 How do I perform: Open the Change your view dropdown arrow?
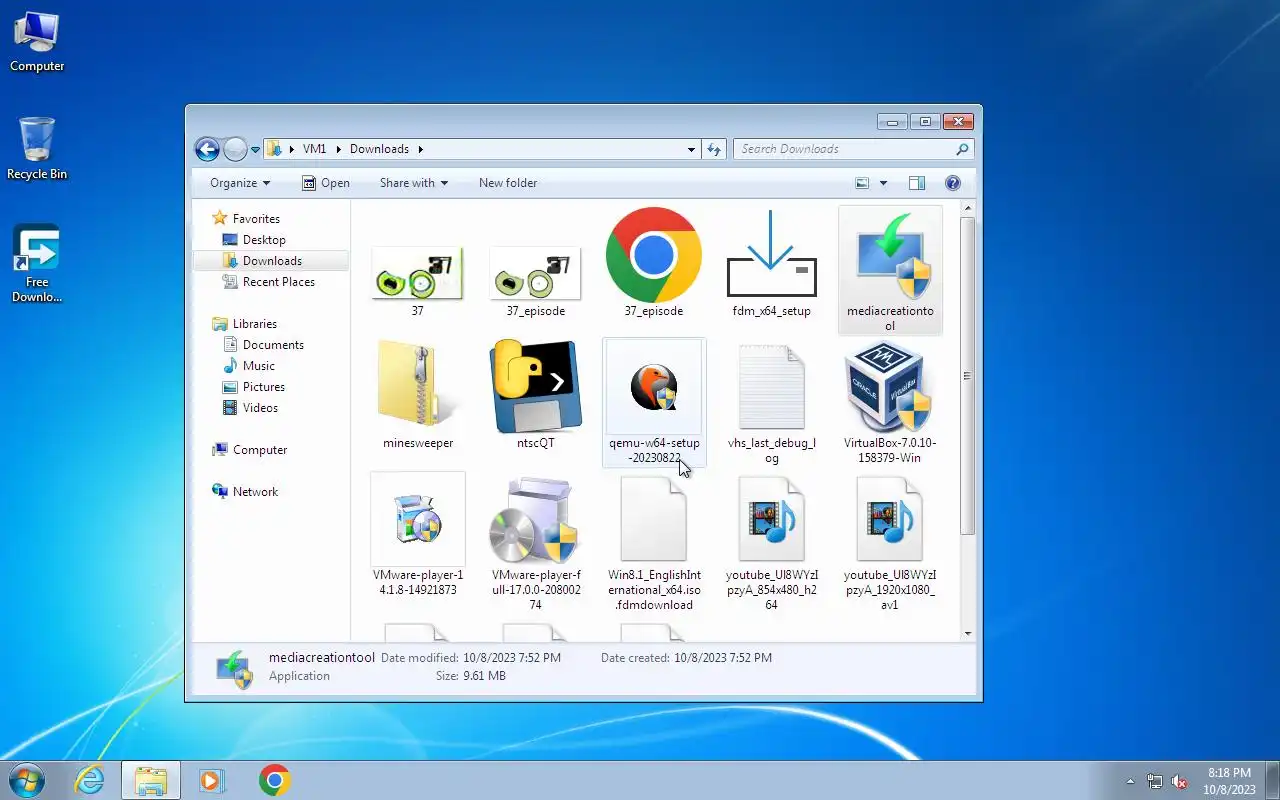pos(883,183)
